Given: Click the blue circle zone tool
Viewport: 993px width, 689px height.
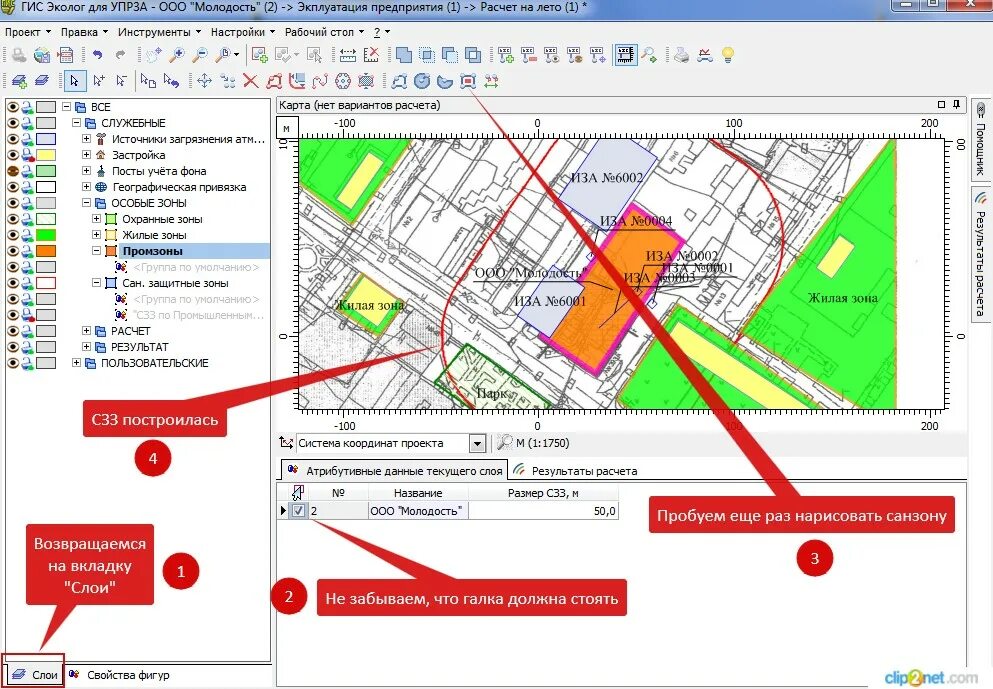Looking at the screenshot, I should click(422, 81).
